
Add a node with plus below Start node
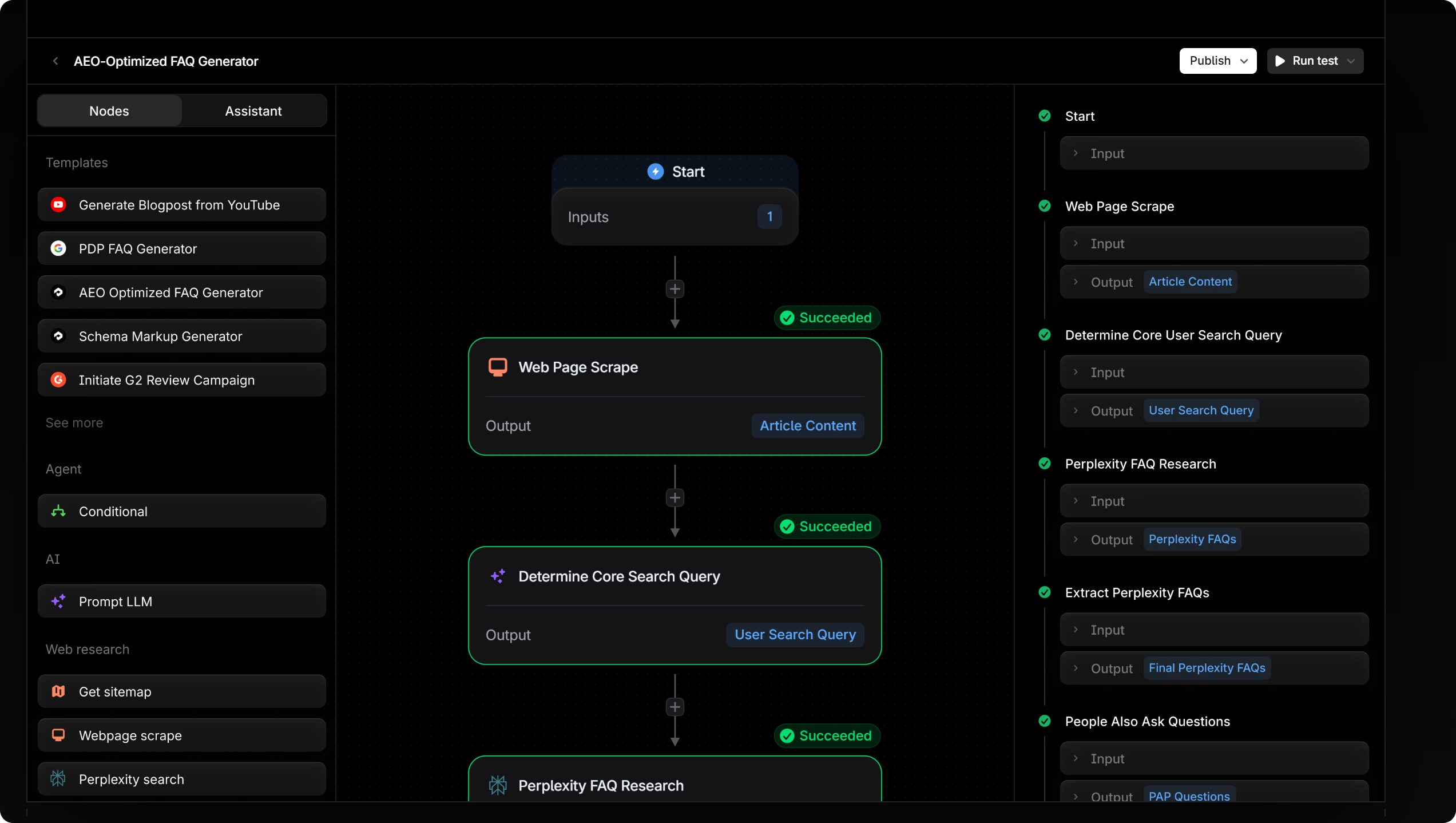tap(675, 289)
